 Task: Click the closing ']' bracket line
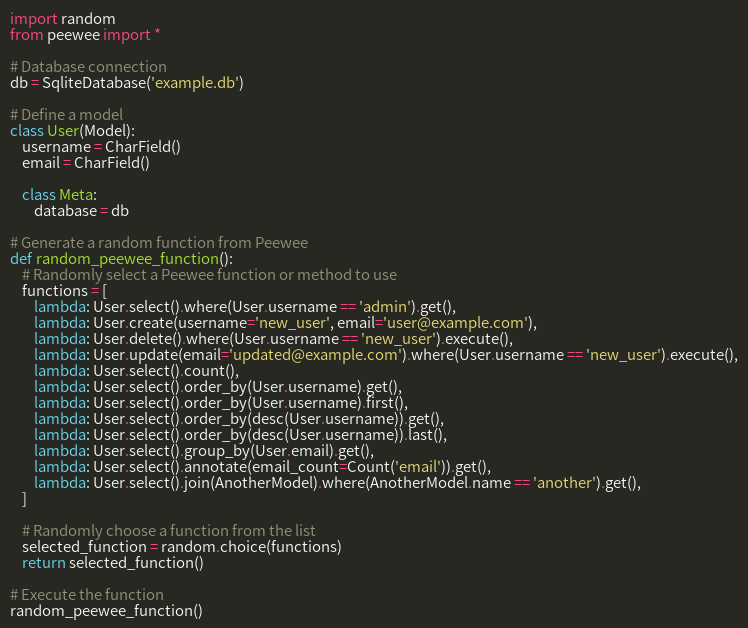[24, 499]
